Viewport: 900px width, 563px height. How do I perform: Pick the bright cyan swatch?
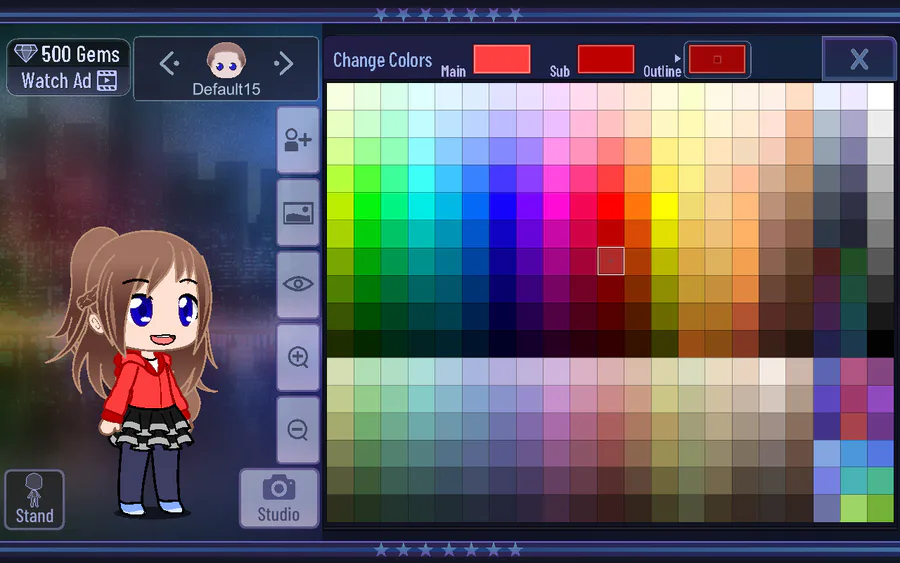(x=421, y=206)
